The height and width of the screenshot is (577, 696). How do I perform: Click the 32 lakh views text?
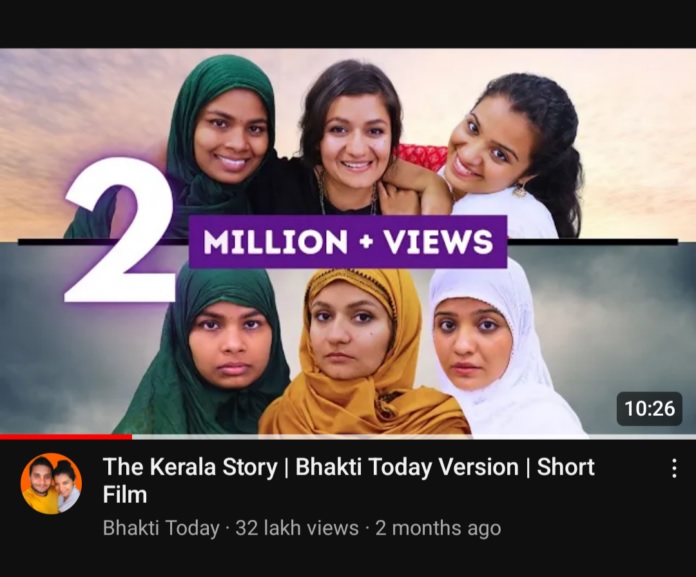tap(297, 528)
